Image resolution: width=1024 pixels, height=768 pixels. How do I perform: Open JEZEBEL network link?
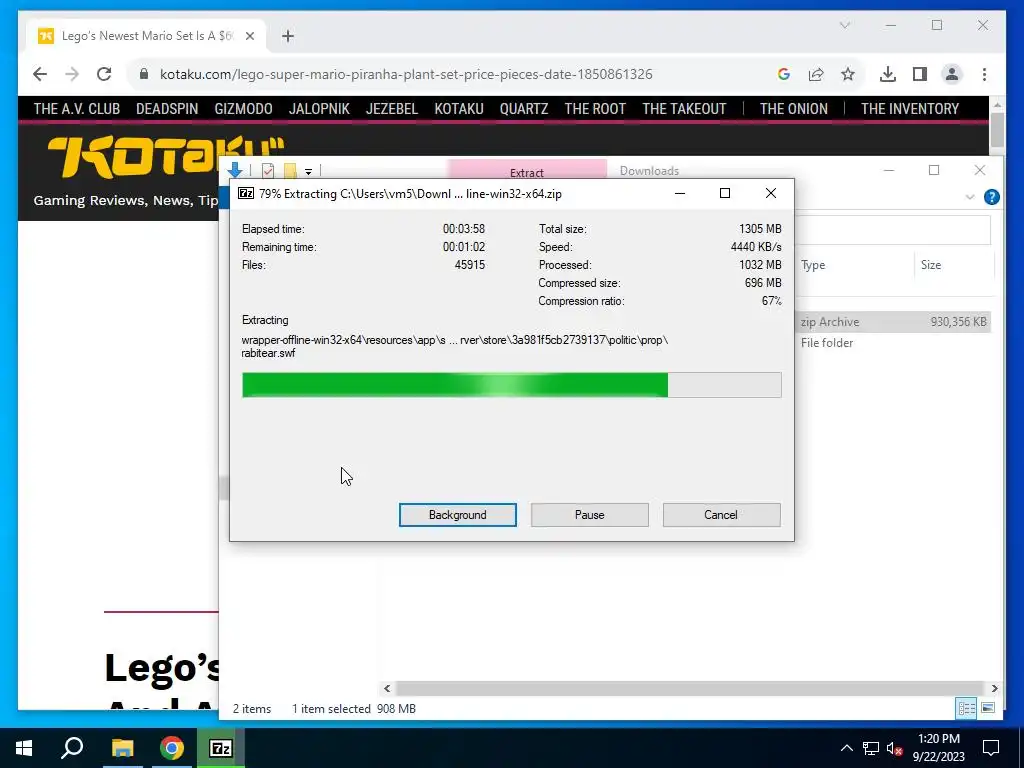(392, 109)
